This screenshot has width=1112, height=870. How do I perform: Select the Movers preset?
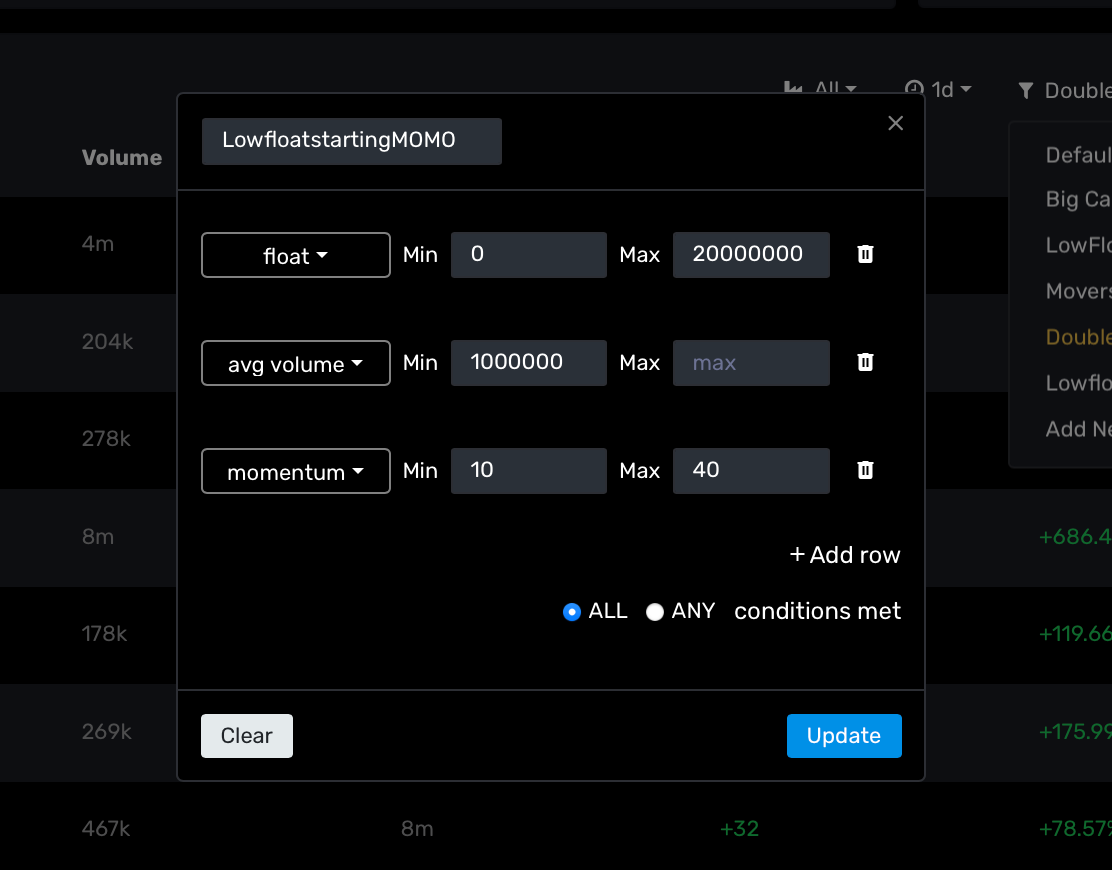(x=1077, y=291)
